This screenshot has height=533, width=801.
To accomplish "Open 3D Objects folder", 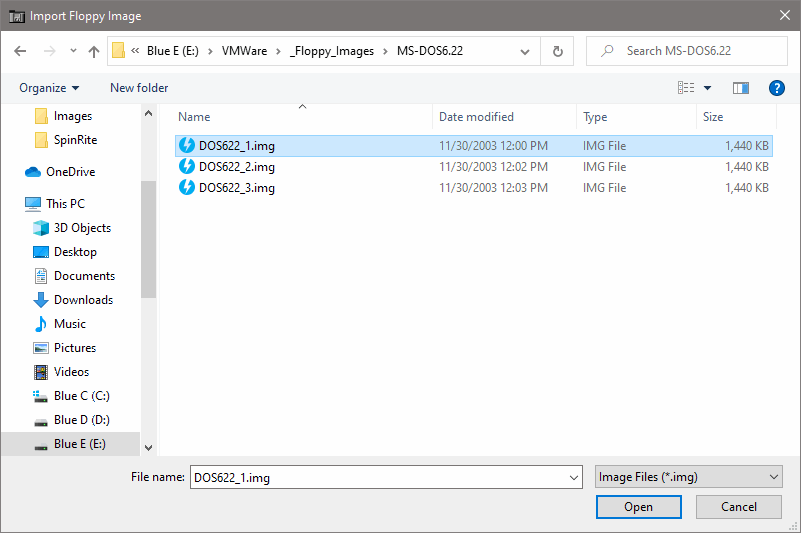I will (x=82, y=227).
